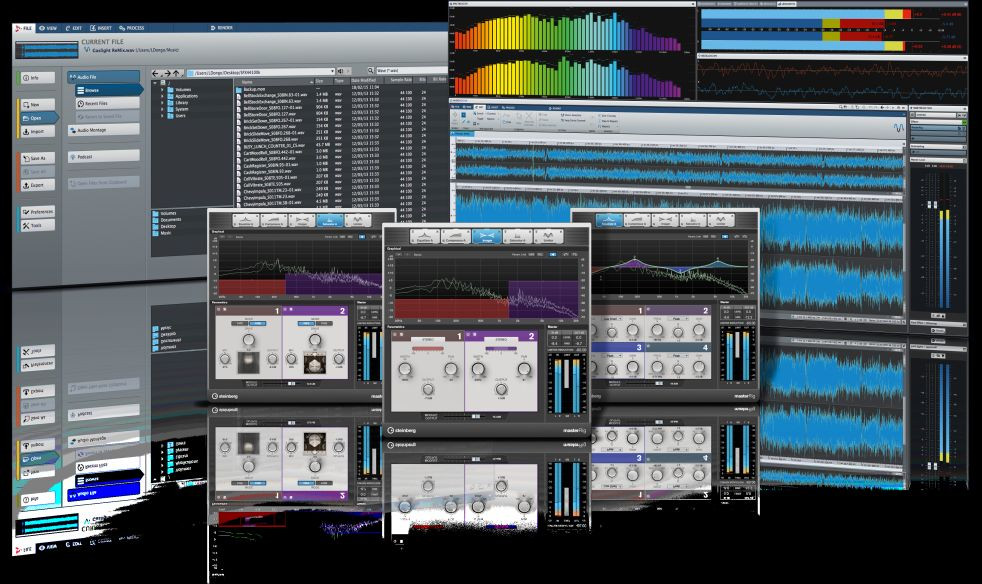
Task: Click the up-folder arrow in the browser toolbar
Action: (177, 70)
